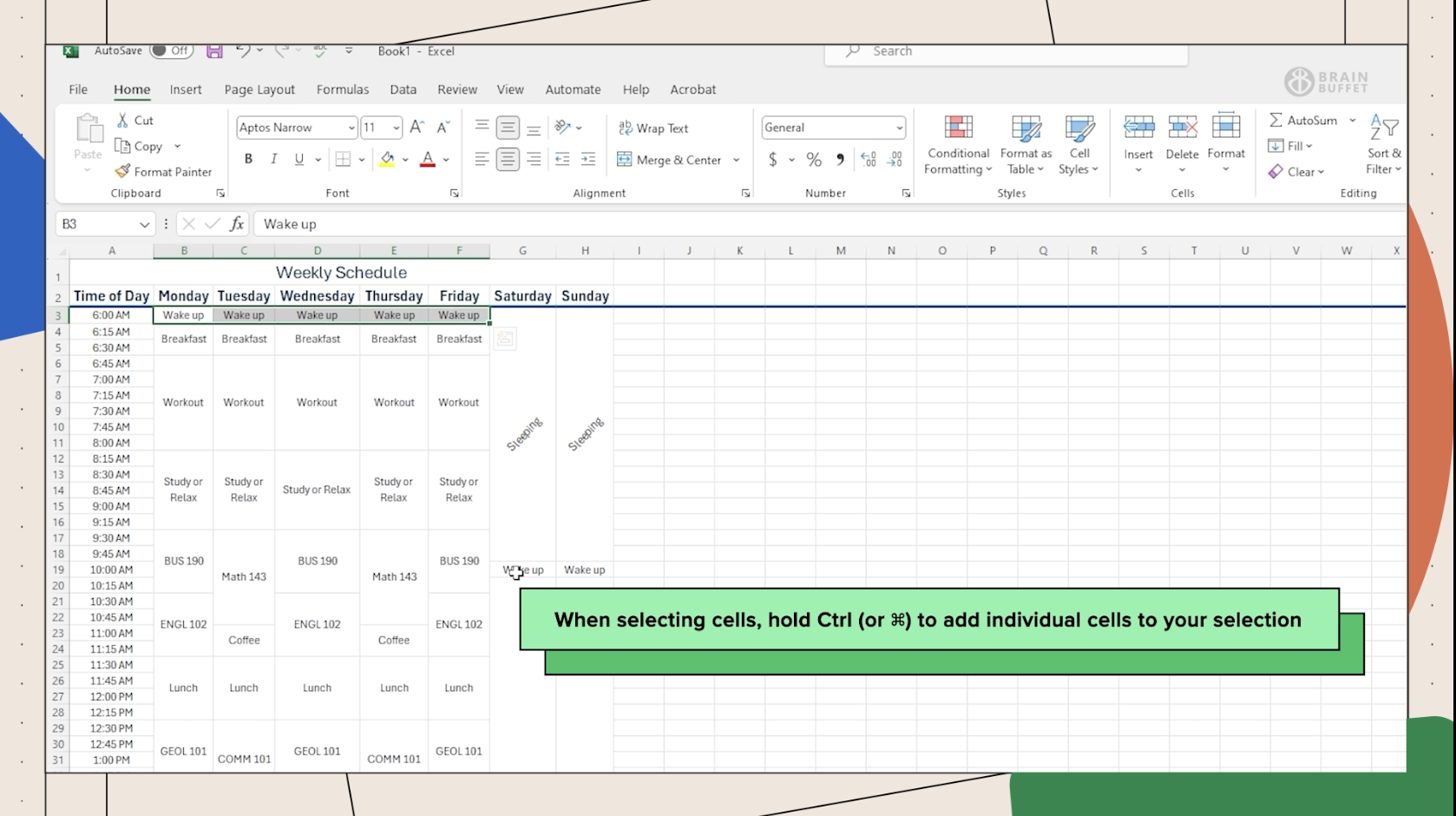Click the Save icon in title bar
This screenshot has width=1456, height=816.
coord(214,51)
